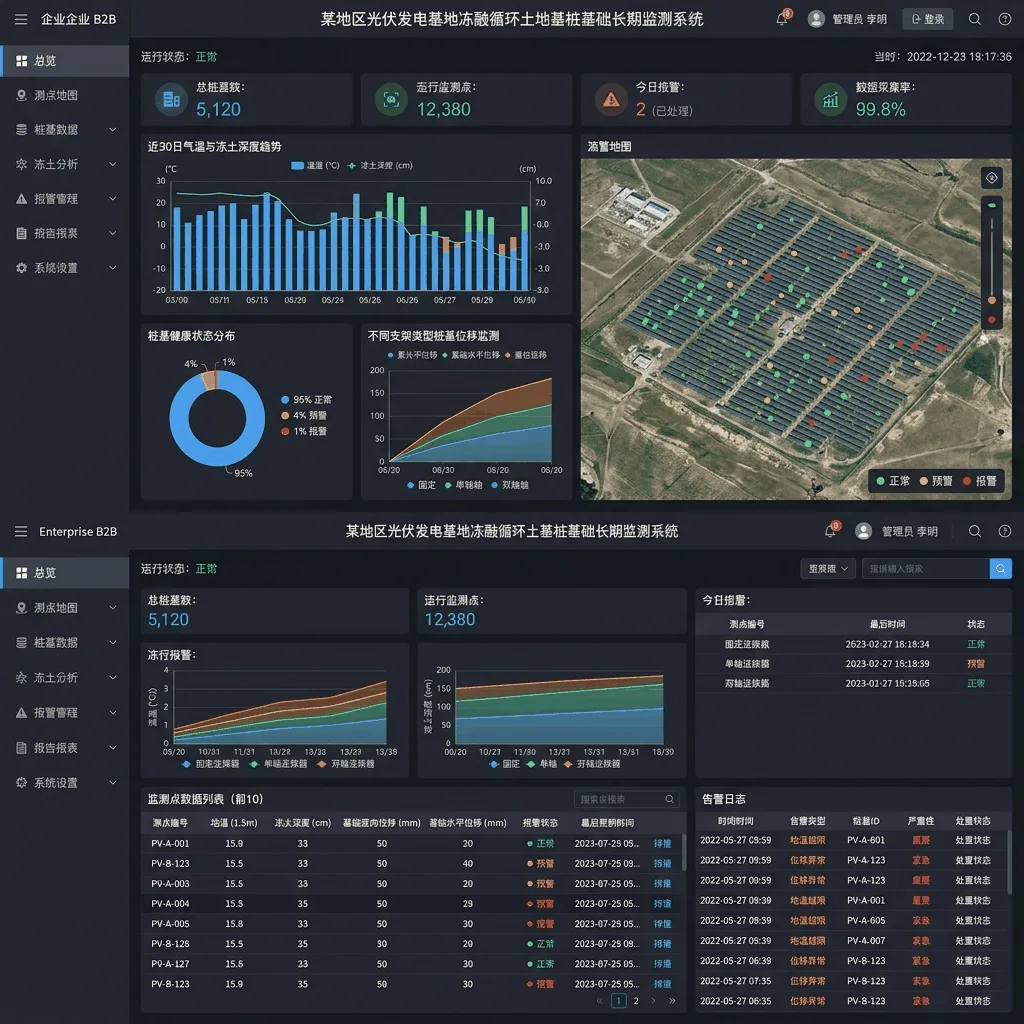
Task: Click the blue search button icon
Action: pyautogui.click(x=1000, y=569)
